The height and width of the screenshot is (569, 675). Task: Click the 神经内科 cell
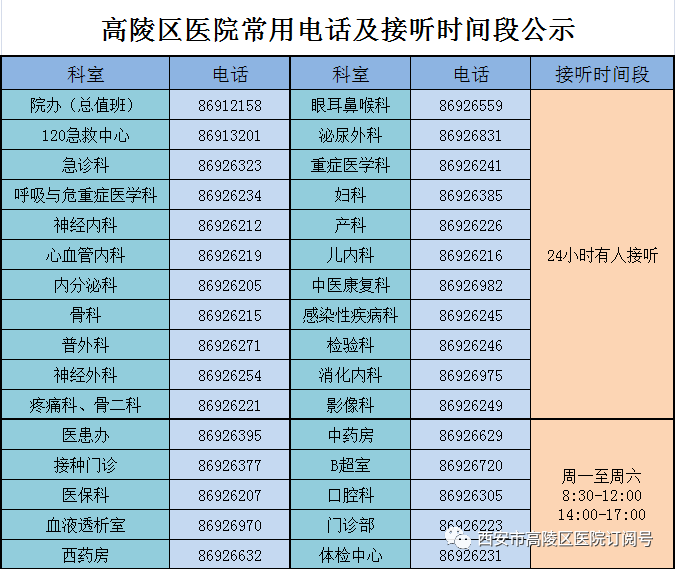pyautogui.click(x=85, y=225)
